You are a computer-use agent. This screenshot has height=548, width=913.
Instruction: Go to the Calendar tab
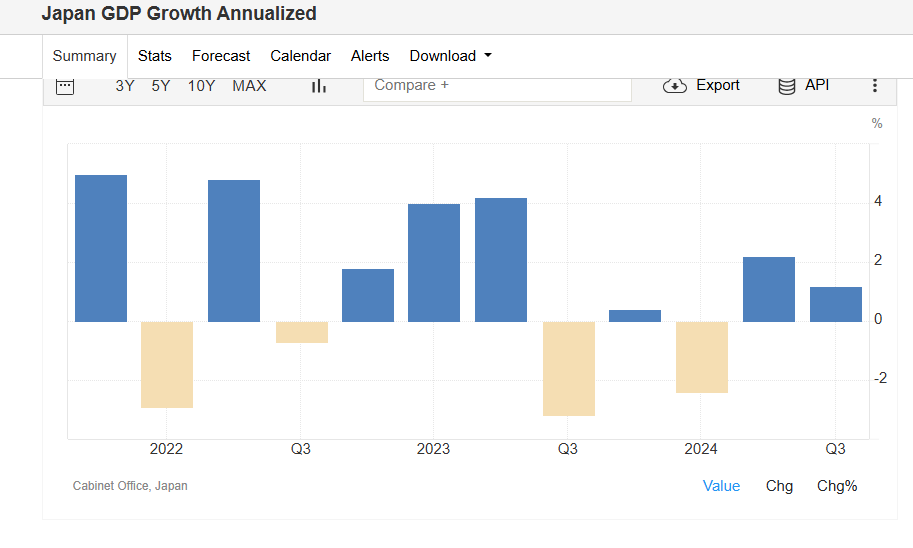pyautogui.click(x=300, y=56)
